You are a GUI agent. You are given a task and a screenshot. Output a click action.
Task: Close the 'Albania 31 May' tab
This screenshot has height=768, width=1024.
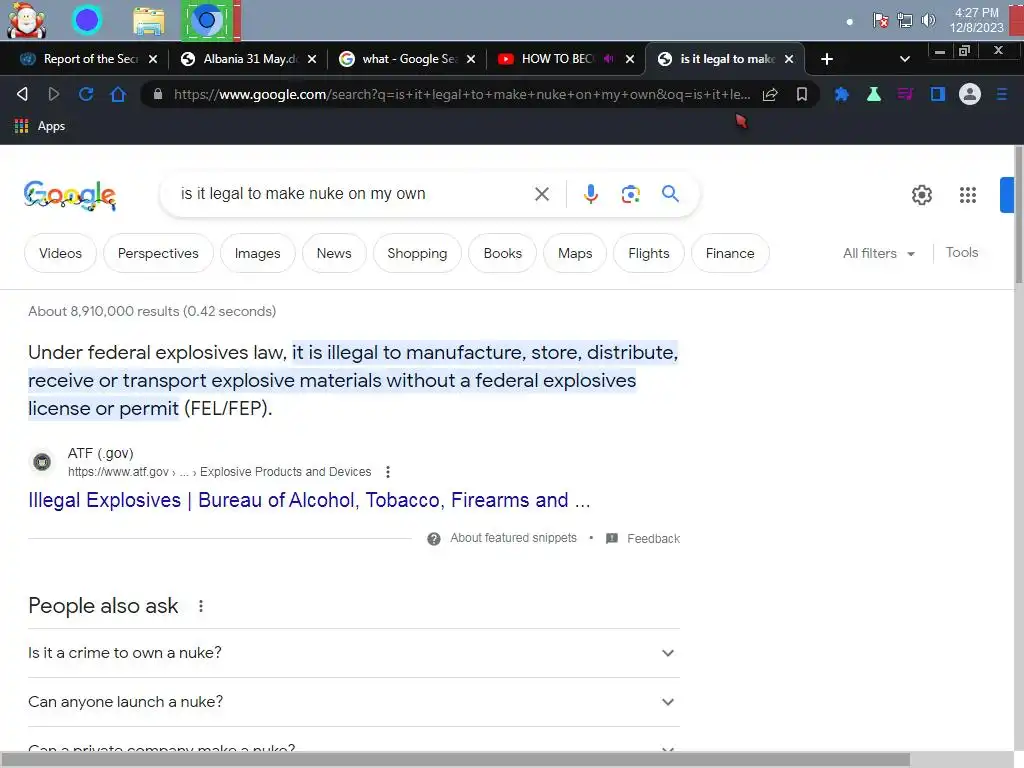click(x=312, y=59)
